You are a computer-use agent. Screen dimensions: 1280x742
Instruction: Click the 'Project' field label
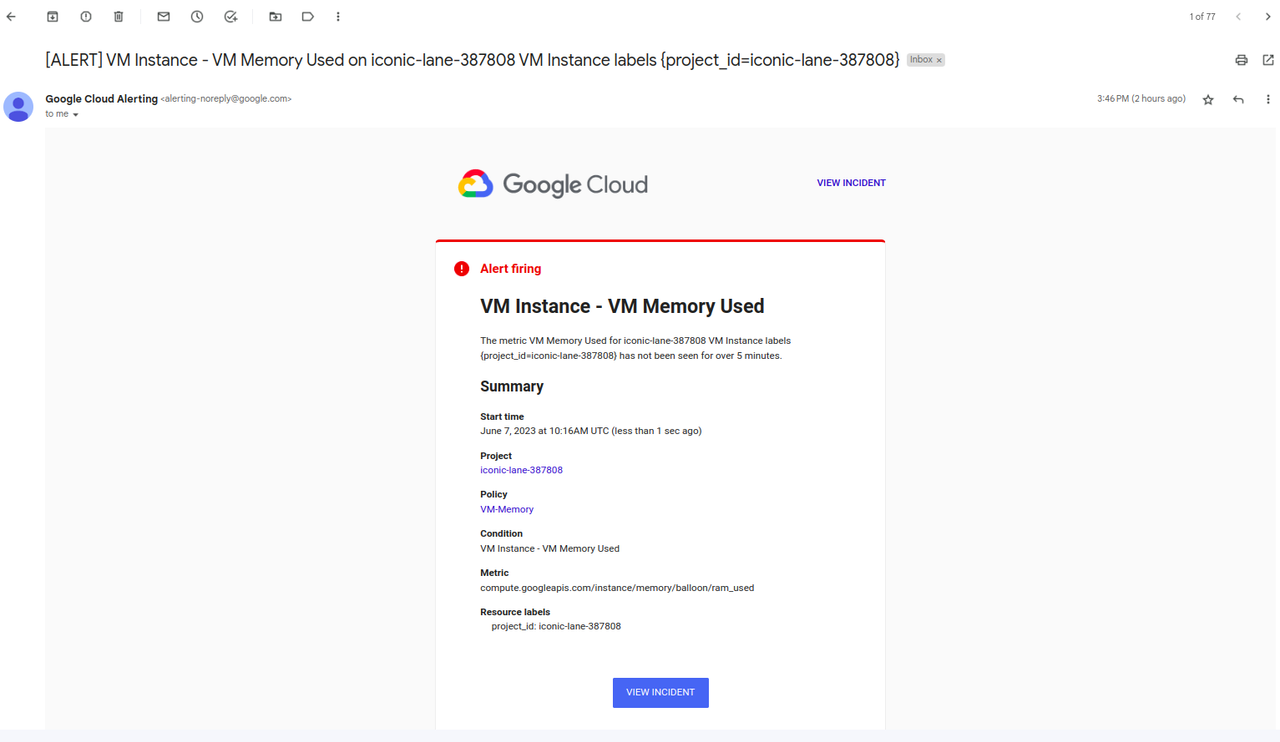(x=496, y=456)
